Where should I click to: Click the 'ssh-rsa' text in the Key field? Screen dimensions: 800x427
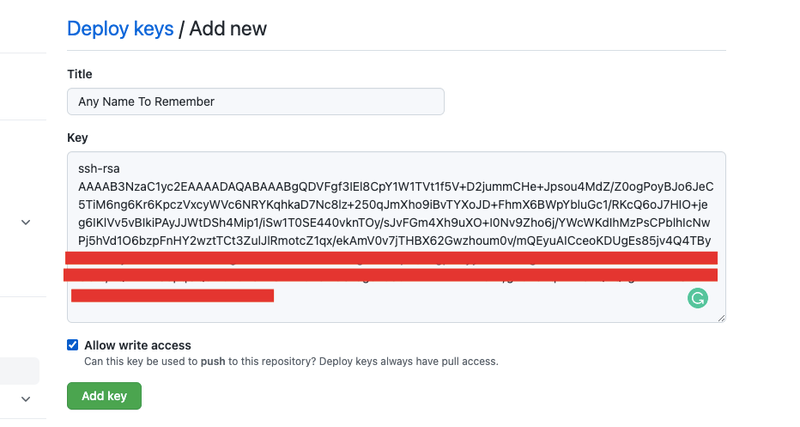click(98, 169)
